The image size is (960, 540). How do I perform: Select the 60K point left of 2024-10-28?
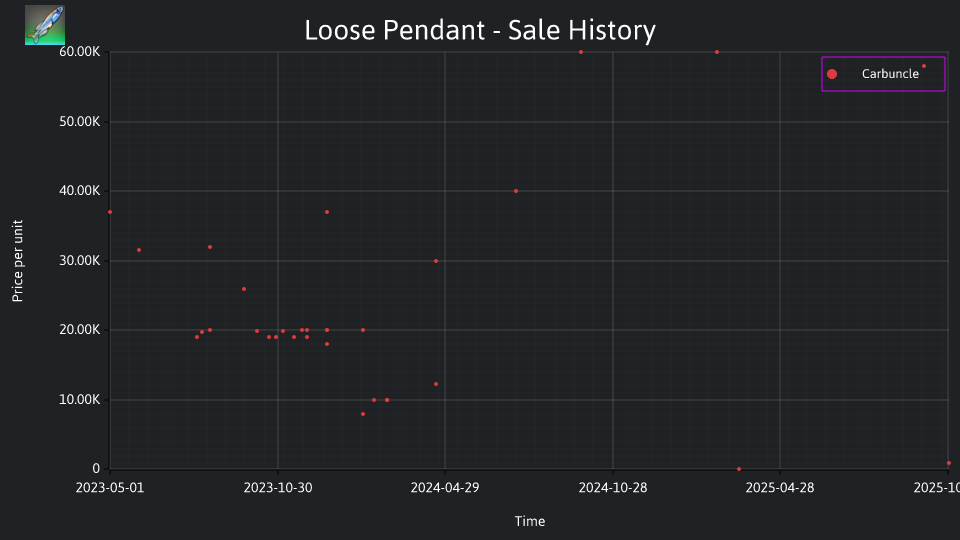(x=581, y=52)
